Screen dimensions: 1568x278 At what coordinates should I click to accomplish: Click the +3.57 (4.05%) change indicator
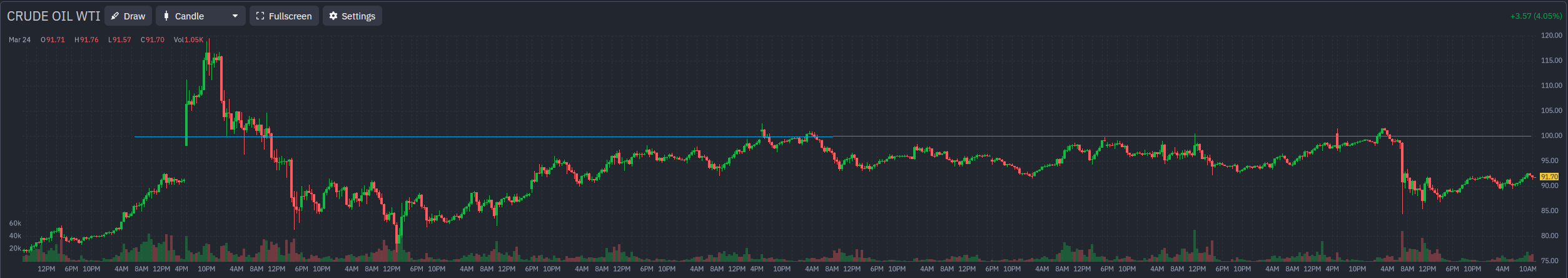click(1536, 16)
